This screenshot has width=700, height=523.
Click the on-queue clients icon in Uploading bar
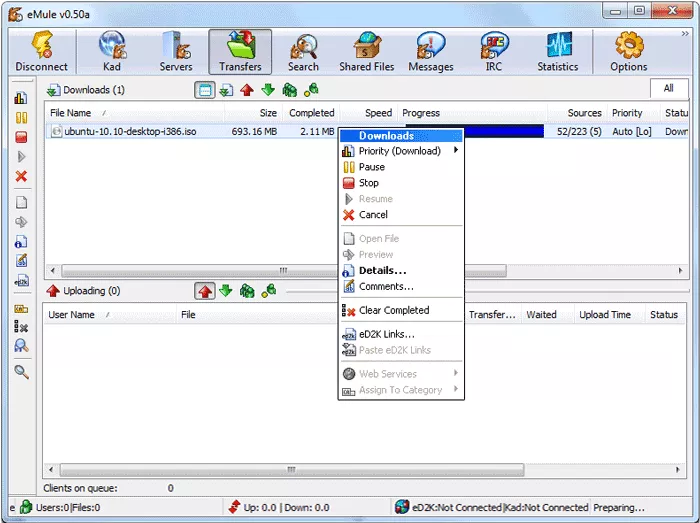pyautogui.click(x=247, y=291)
